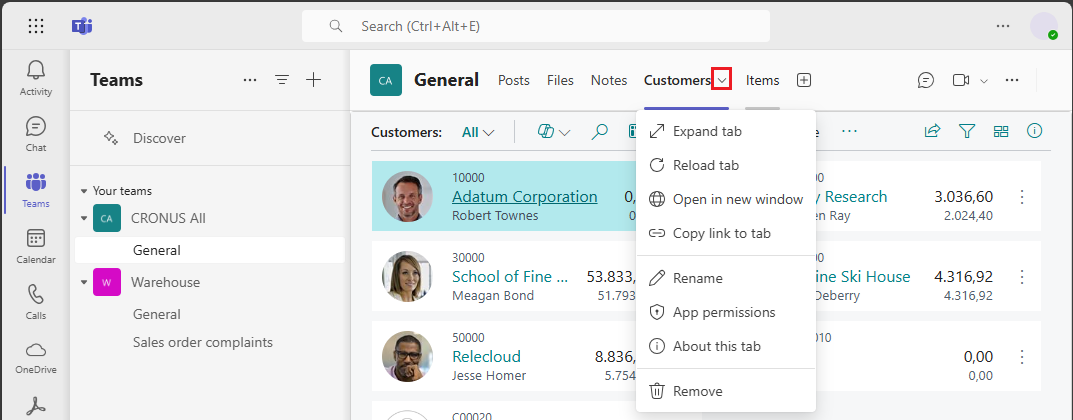Screen dimensions: 1073x420
Task: Expand the All customers view dropdown
Action: (478, 132)
